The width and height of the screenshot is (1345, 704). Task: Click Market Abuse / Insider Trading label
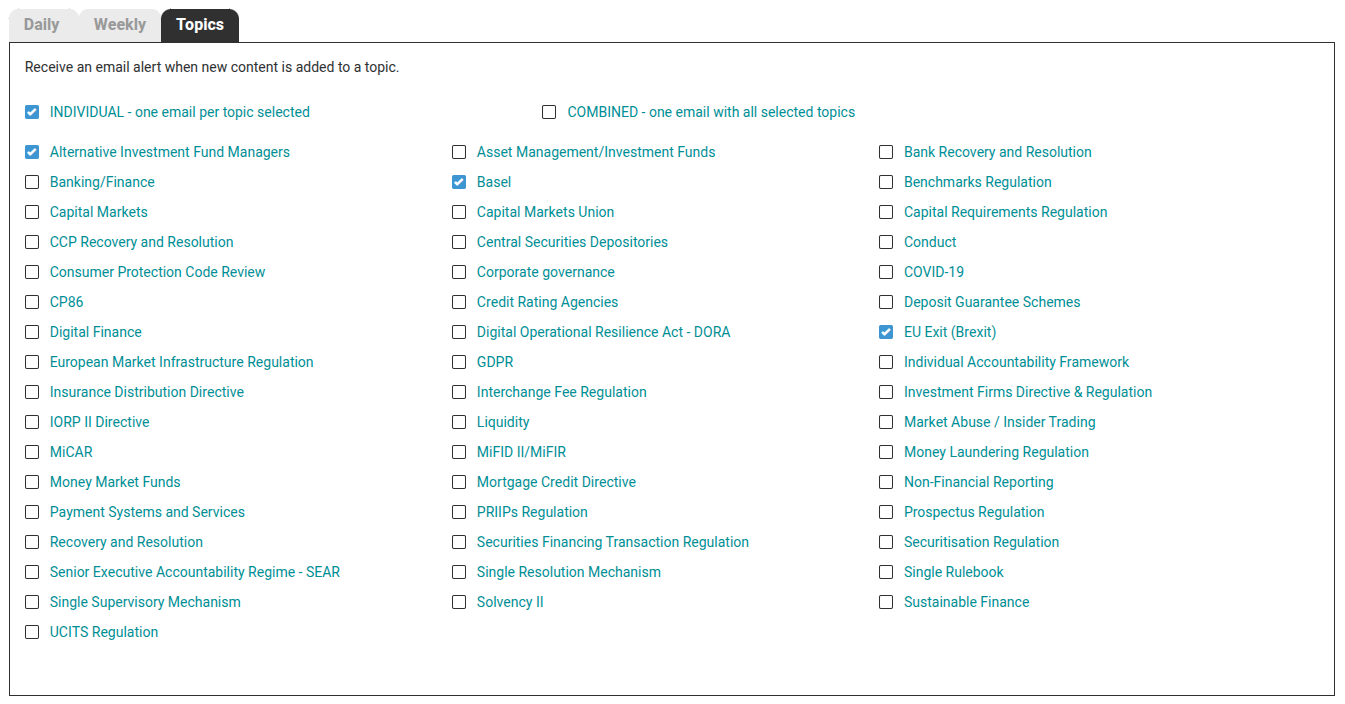(x=1000, y=422)
